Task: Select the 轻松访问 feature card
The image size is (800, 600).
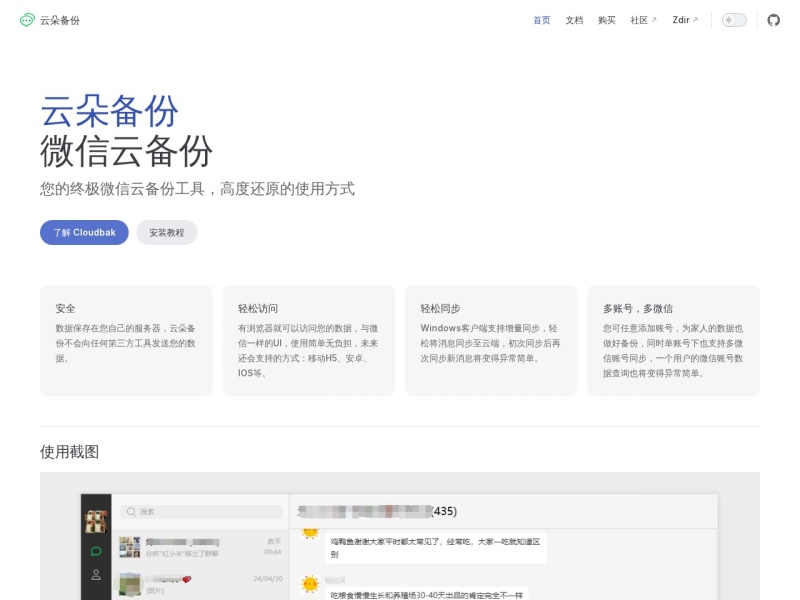Action: [309, 340]
